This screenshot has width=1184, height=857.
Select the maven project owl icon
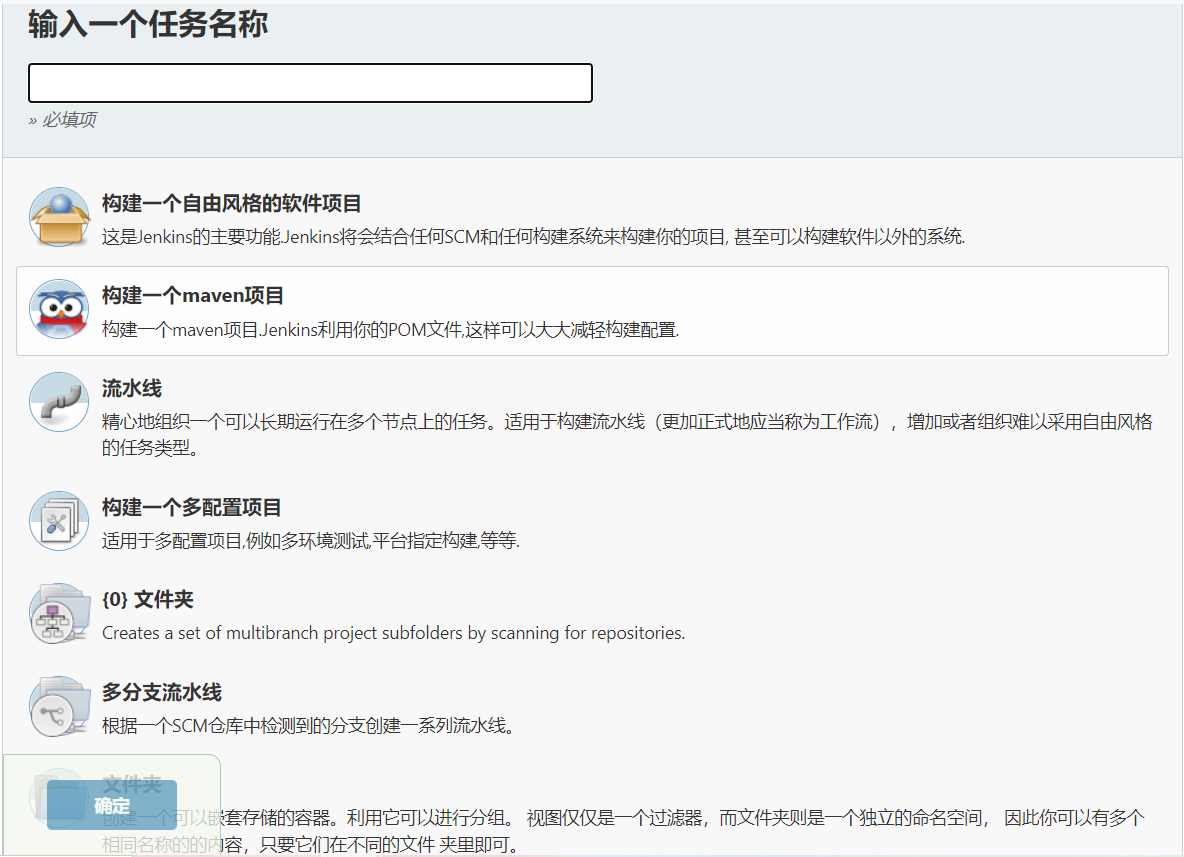(60, 310)
